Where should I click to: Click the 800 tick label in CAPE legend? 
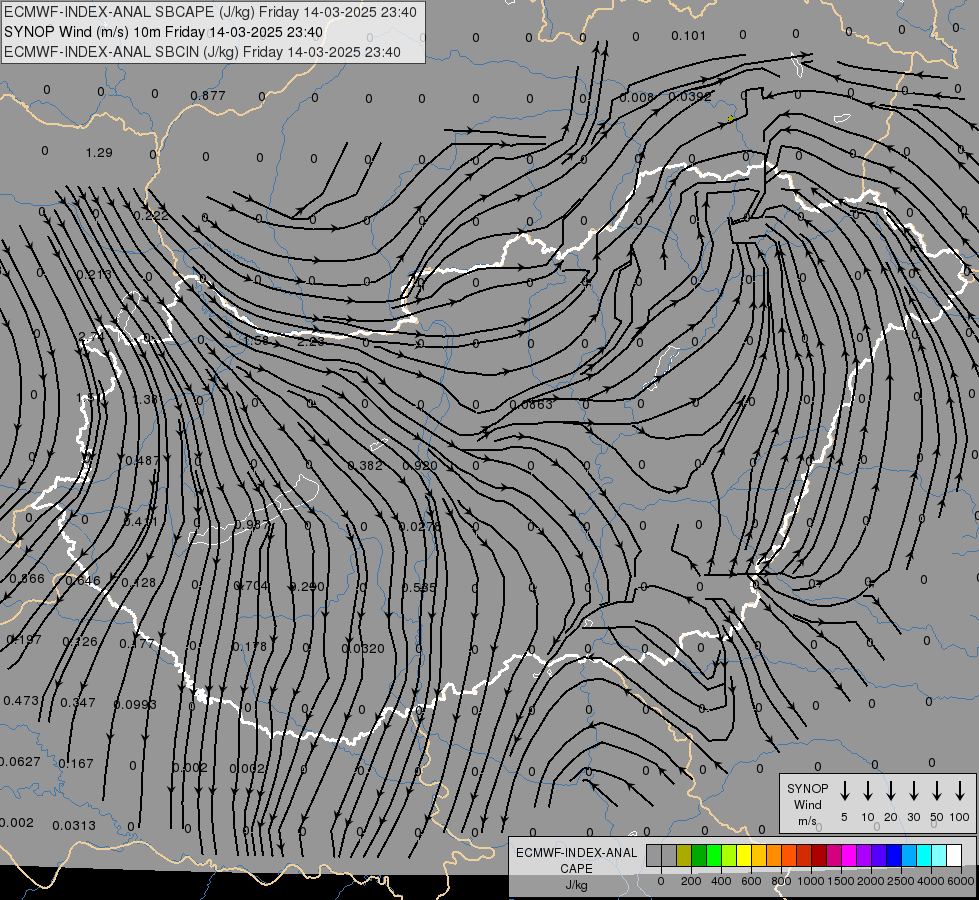pyautogui.click(x=781, y=881)
